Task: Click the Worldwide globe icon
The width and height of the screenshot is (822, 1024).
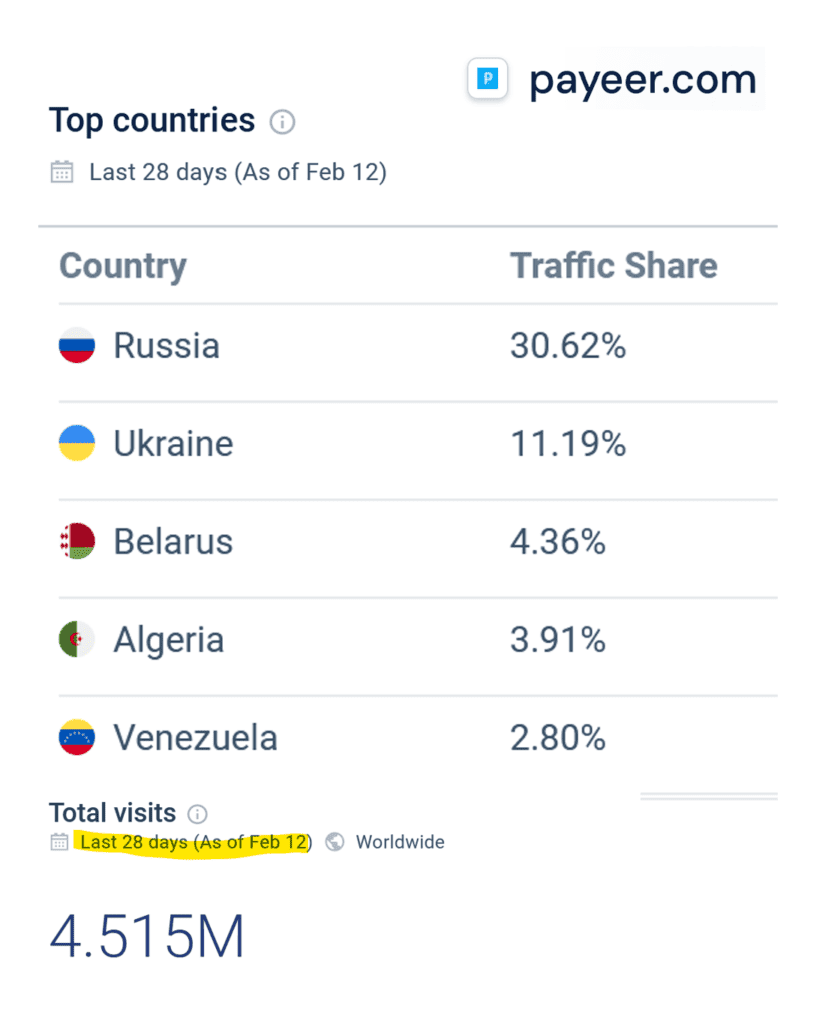Action: (335, 842)
